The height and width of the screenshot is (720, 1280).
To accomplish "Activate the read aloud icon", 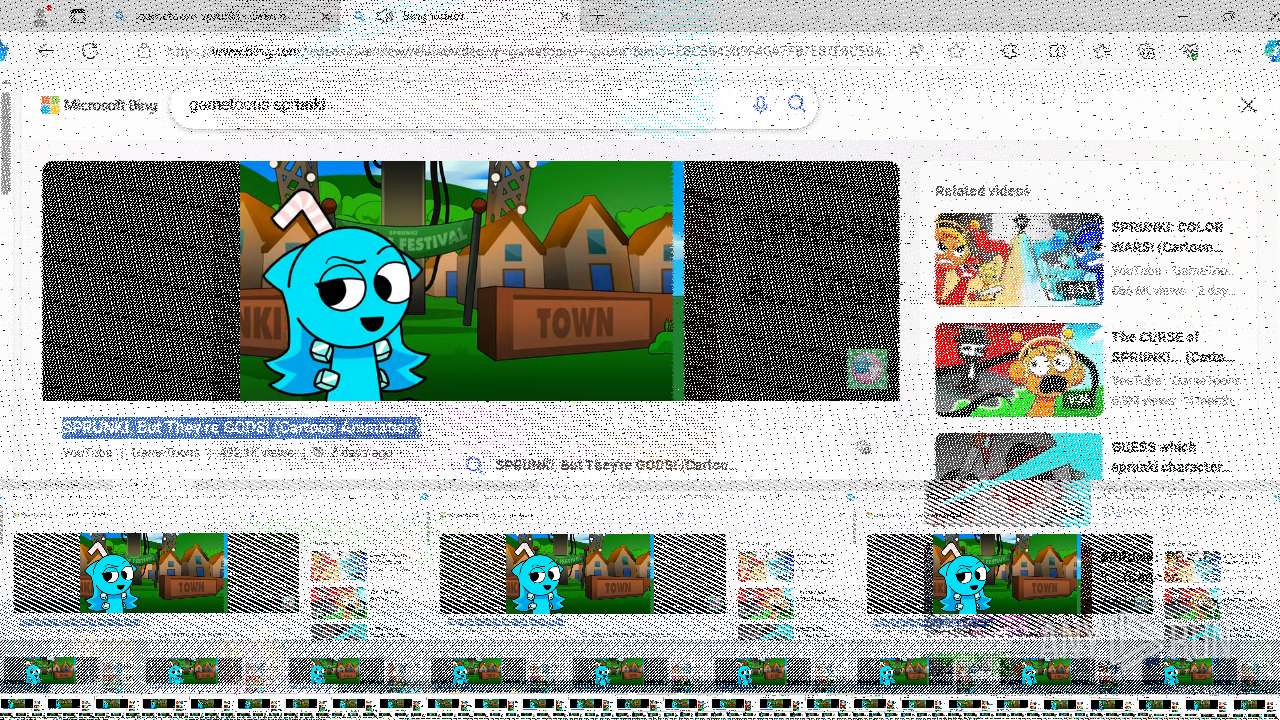I will click(x=915, y=51).
